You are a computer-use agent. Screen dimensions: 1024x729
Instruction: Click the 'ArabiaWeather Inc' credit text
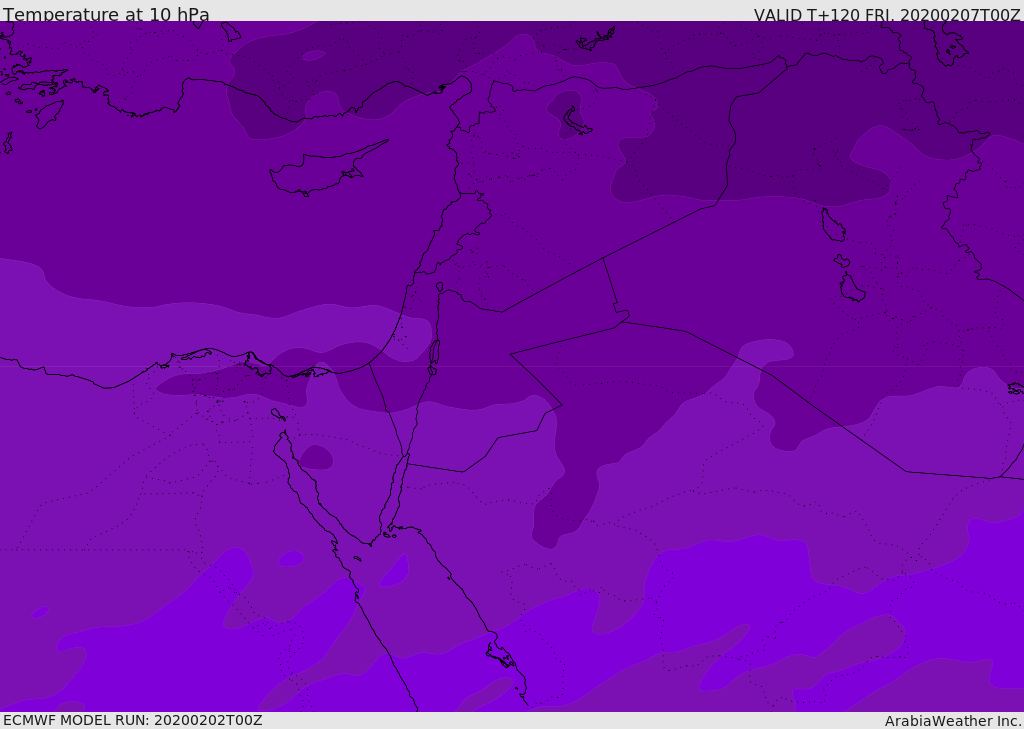pyautogui.click(x=952, y=721)
